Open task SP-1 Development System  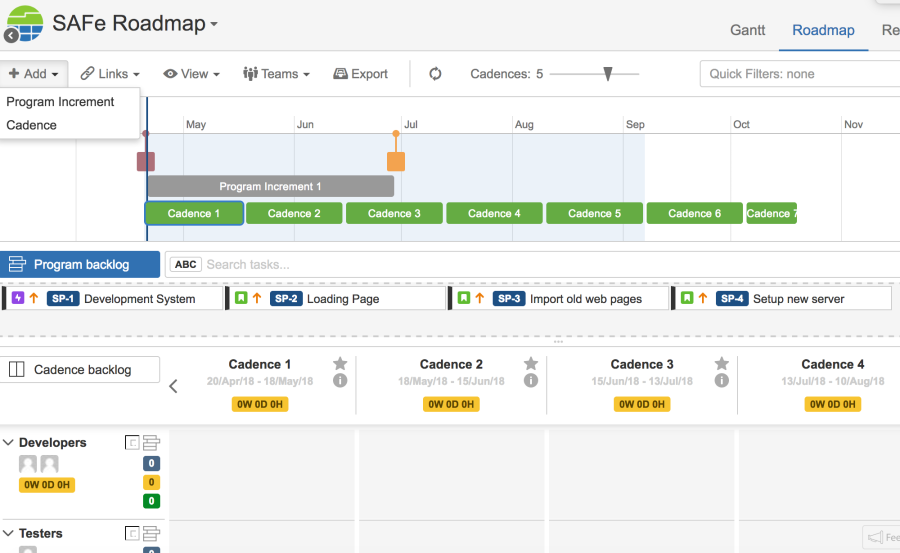point(113,299)
